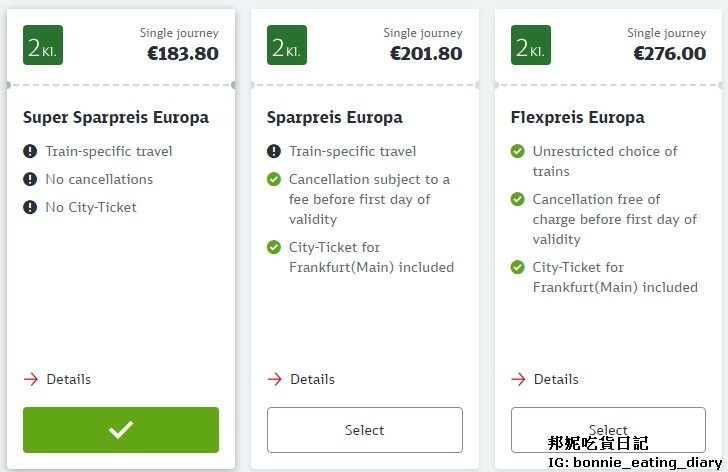Click the 2 Kl. class badge on Sparpreis Europa

[286, 46]
